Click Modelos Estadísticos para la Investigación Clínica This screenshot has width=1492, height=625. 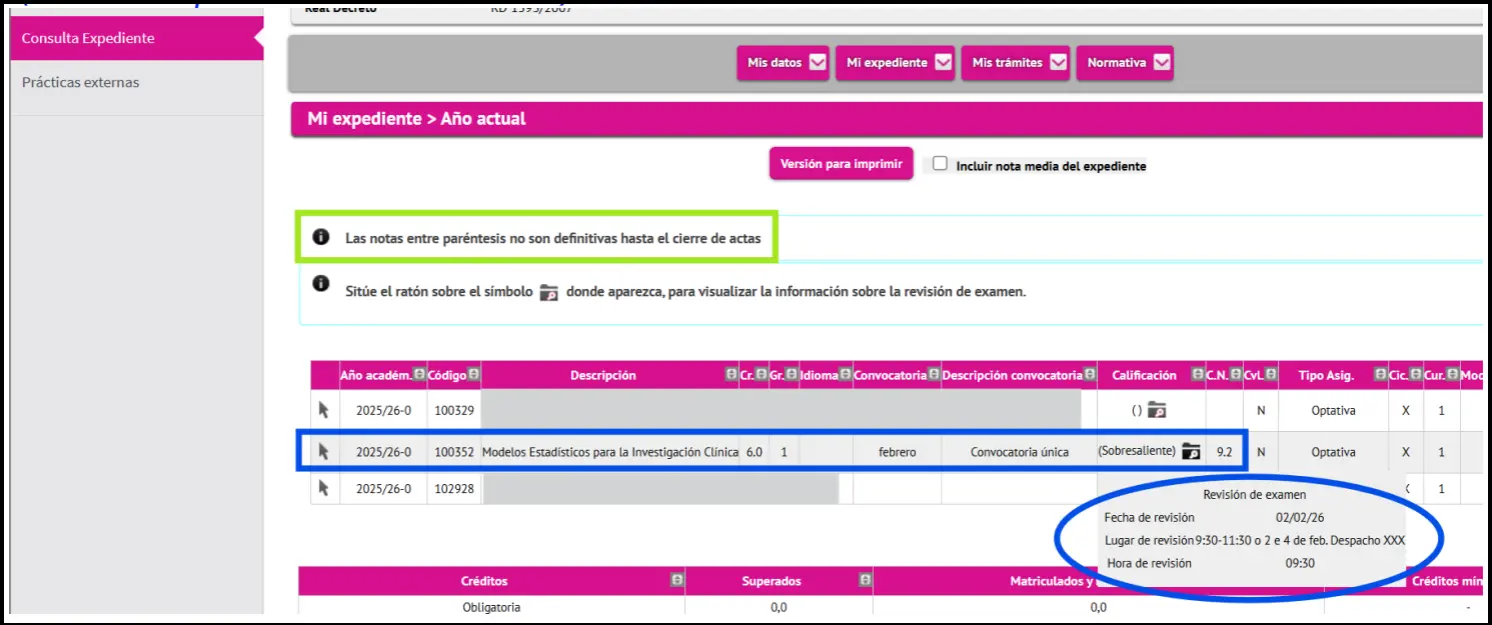pos(609,452)
